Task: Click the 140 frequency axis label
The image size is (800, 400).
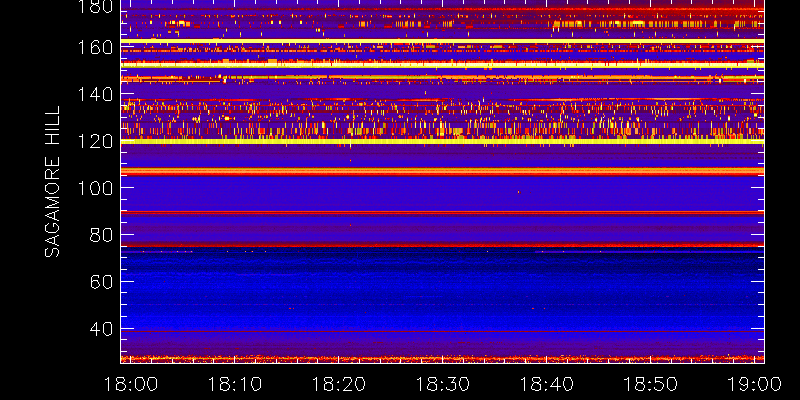Action: (x=95, y=94)
